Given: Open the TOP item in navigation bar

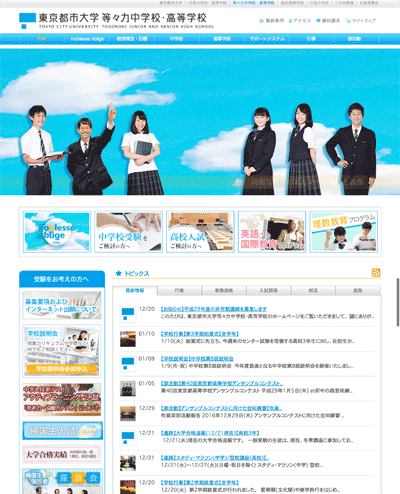Looking at the screenshot, I should (x=41, y=39).
